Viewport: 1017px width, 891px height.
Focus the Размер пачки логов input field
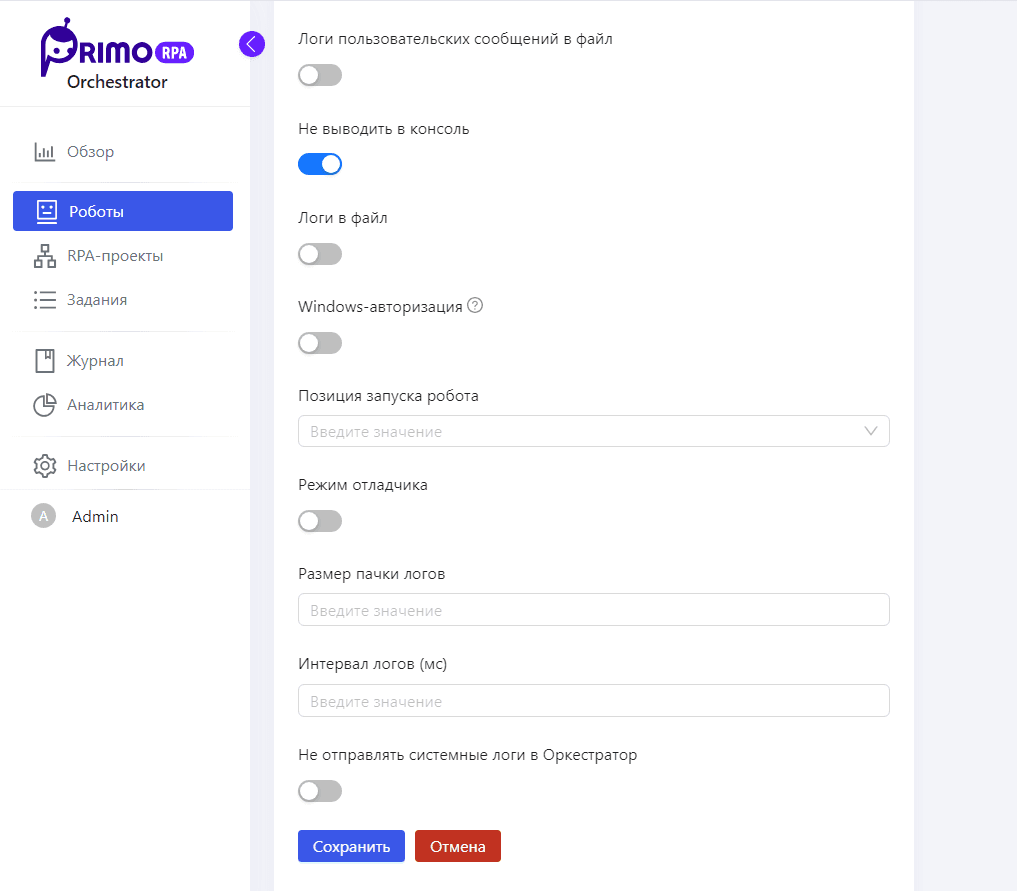pyautogui.click(x=593, y=610)
